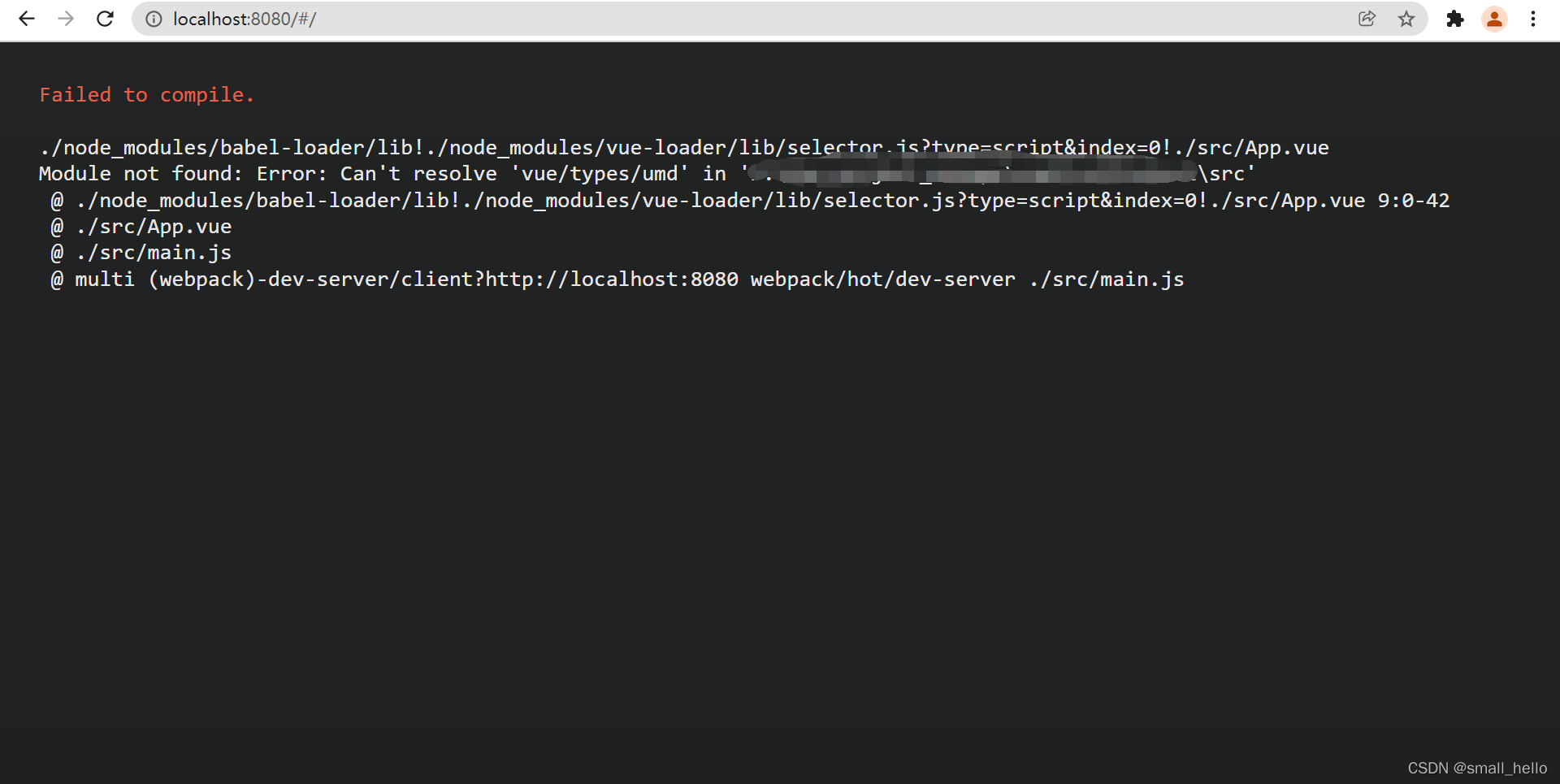Screen dimensions: 1560x784
Task: Select the './src/main.js' error path
Action: pos(152,253)
